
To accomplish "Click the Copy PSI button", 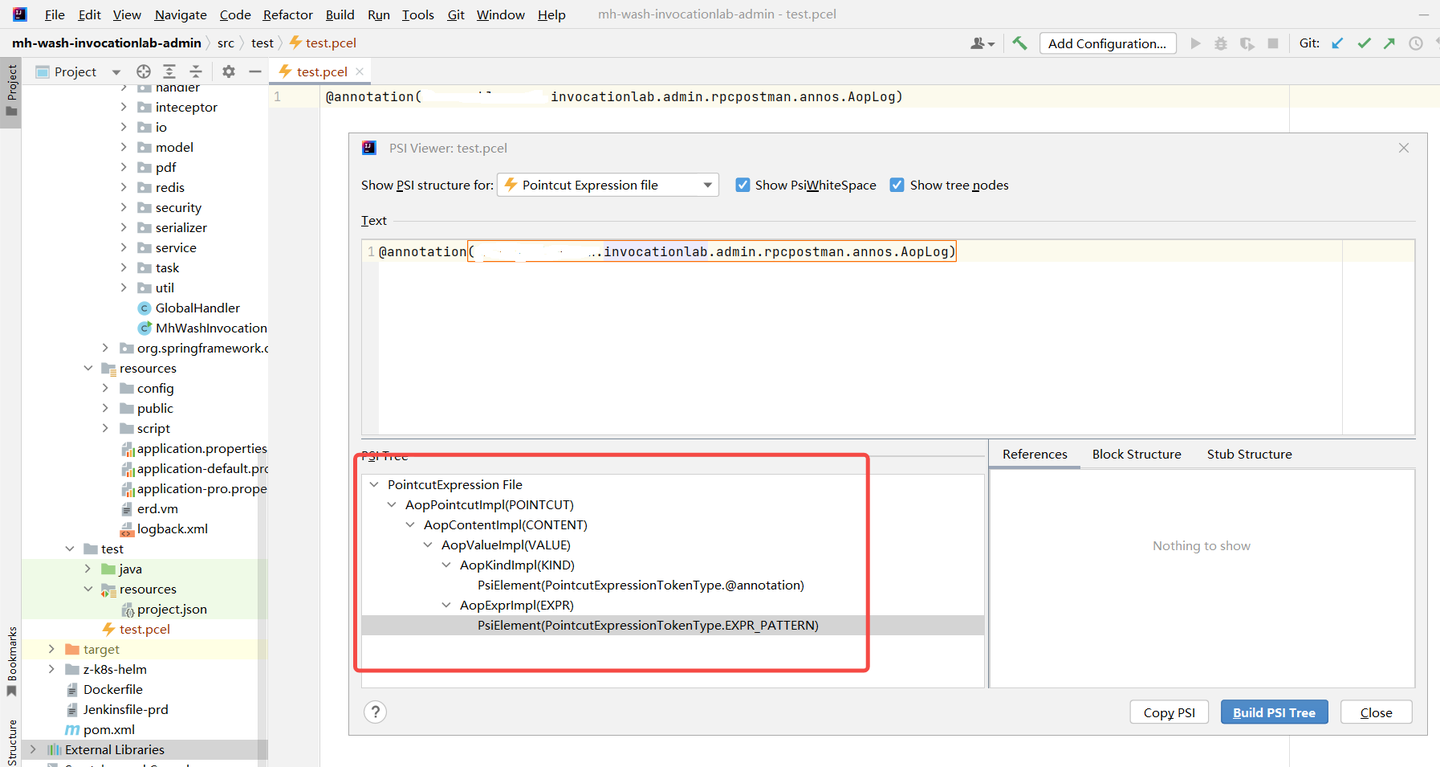I will tap(1169, 711).
